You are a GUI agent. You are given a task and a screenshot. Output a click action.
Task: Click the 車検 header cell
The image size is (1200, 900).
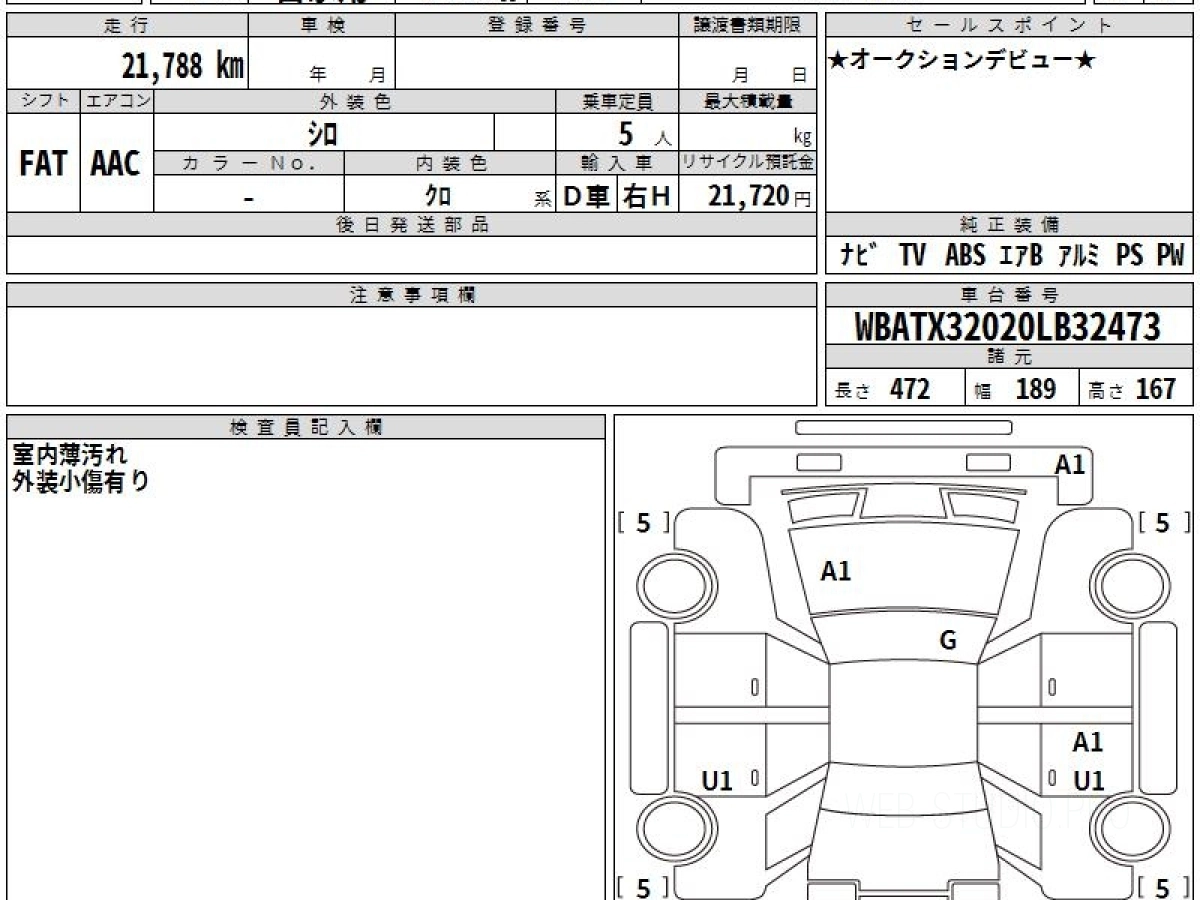coord(322,26)
